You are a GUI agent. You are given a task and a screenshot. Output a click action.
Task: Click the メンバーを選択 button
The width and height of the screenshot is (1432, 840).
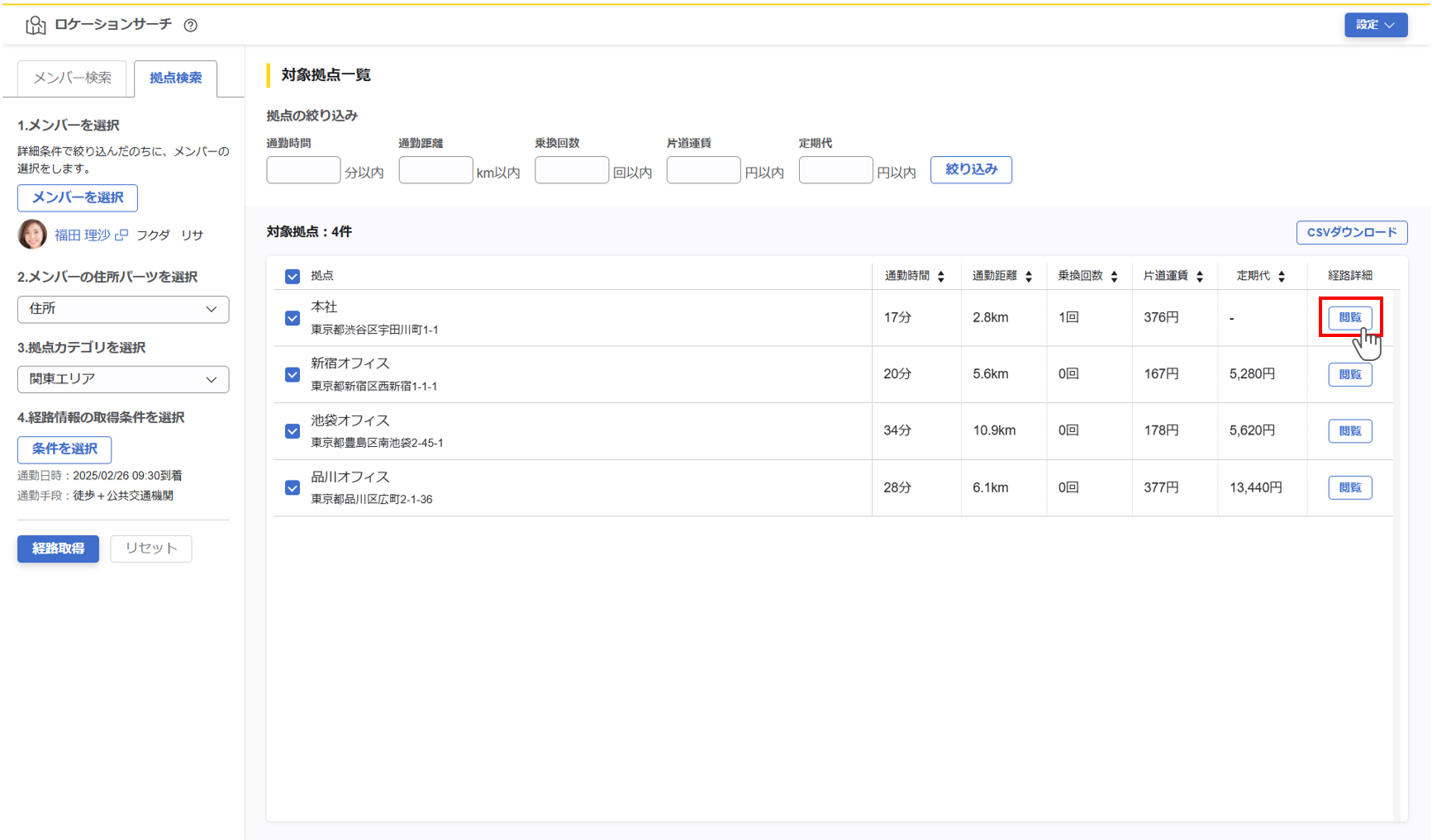78,197
